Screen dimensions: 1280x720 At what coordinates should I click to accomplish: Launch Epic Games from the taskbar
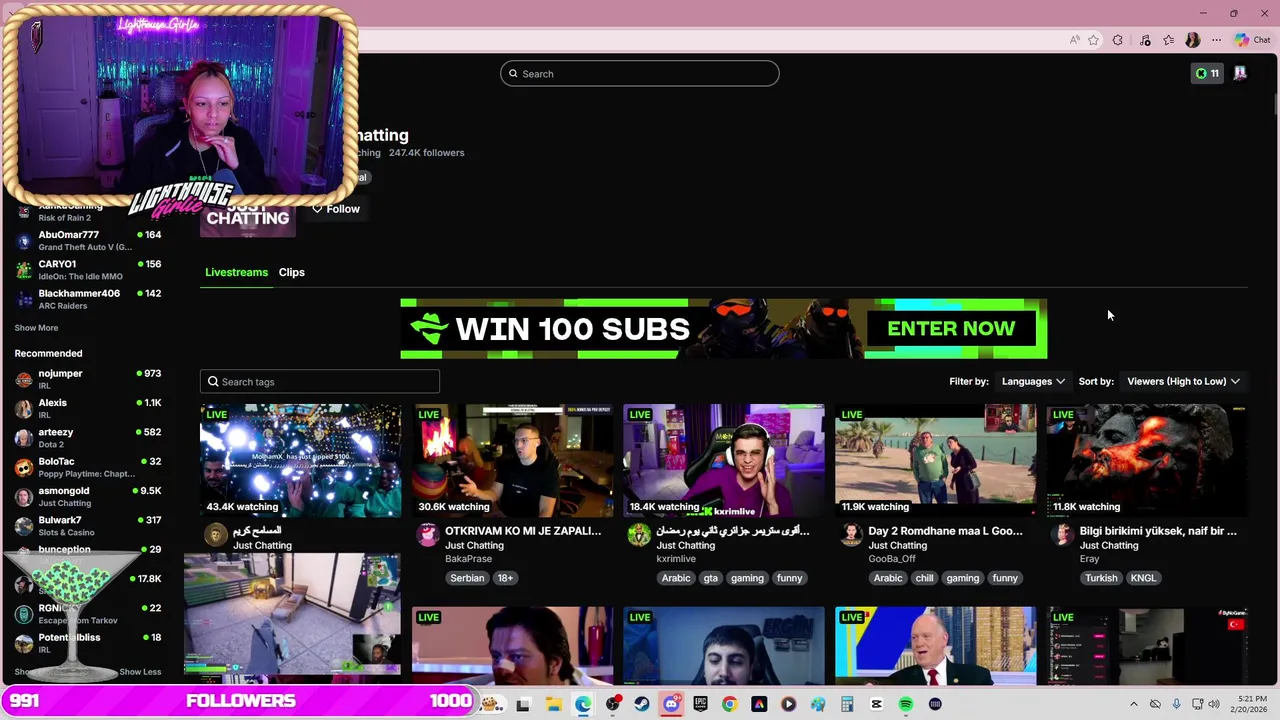click(700, 704)
